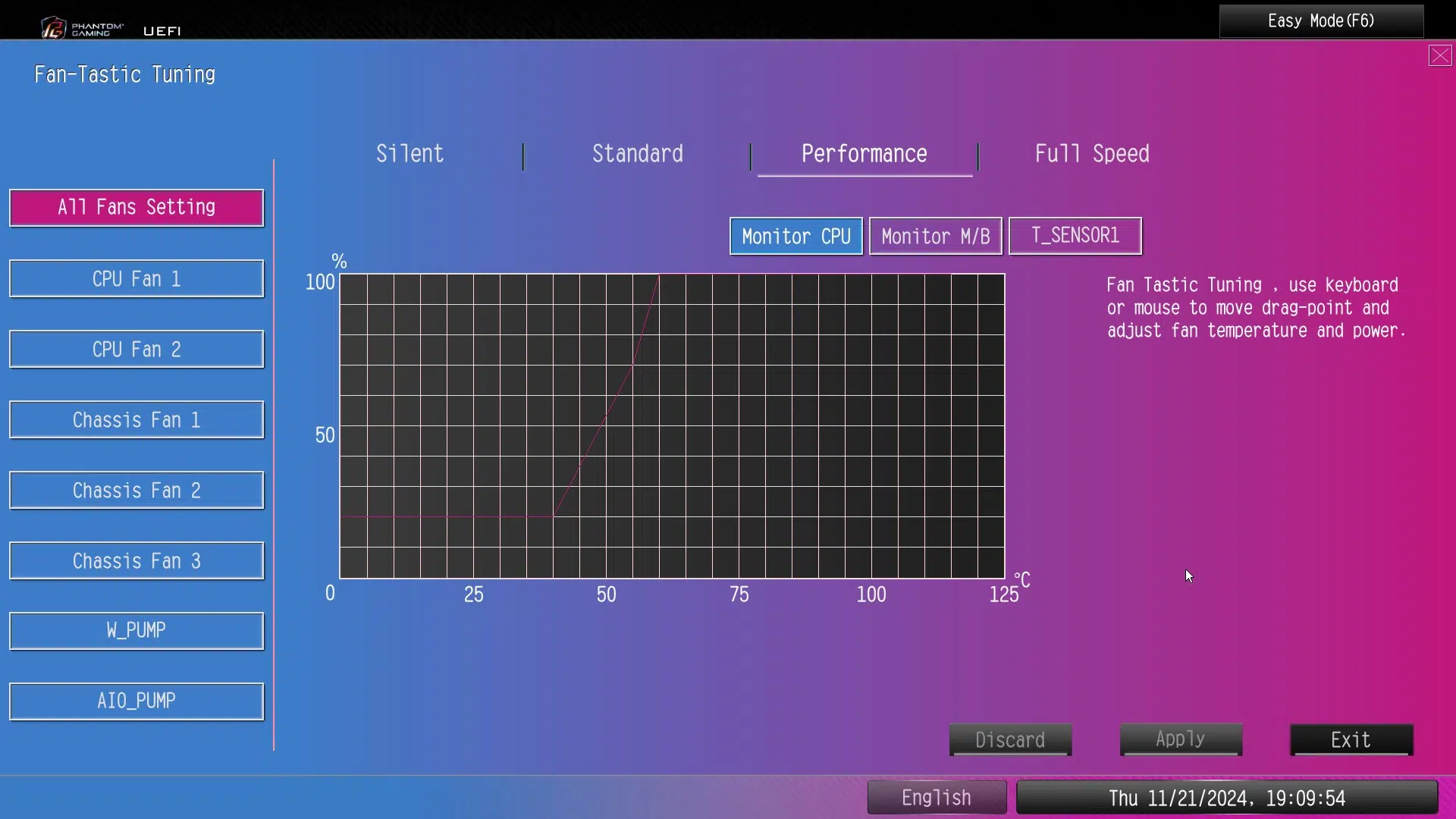Select the Performance fan profile
The height and width of the screenshot is (819, 1456).
(864, 154)
